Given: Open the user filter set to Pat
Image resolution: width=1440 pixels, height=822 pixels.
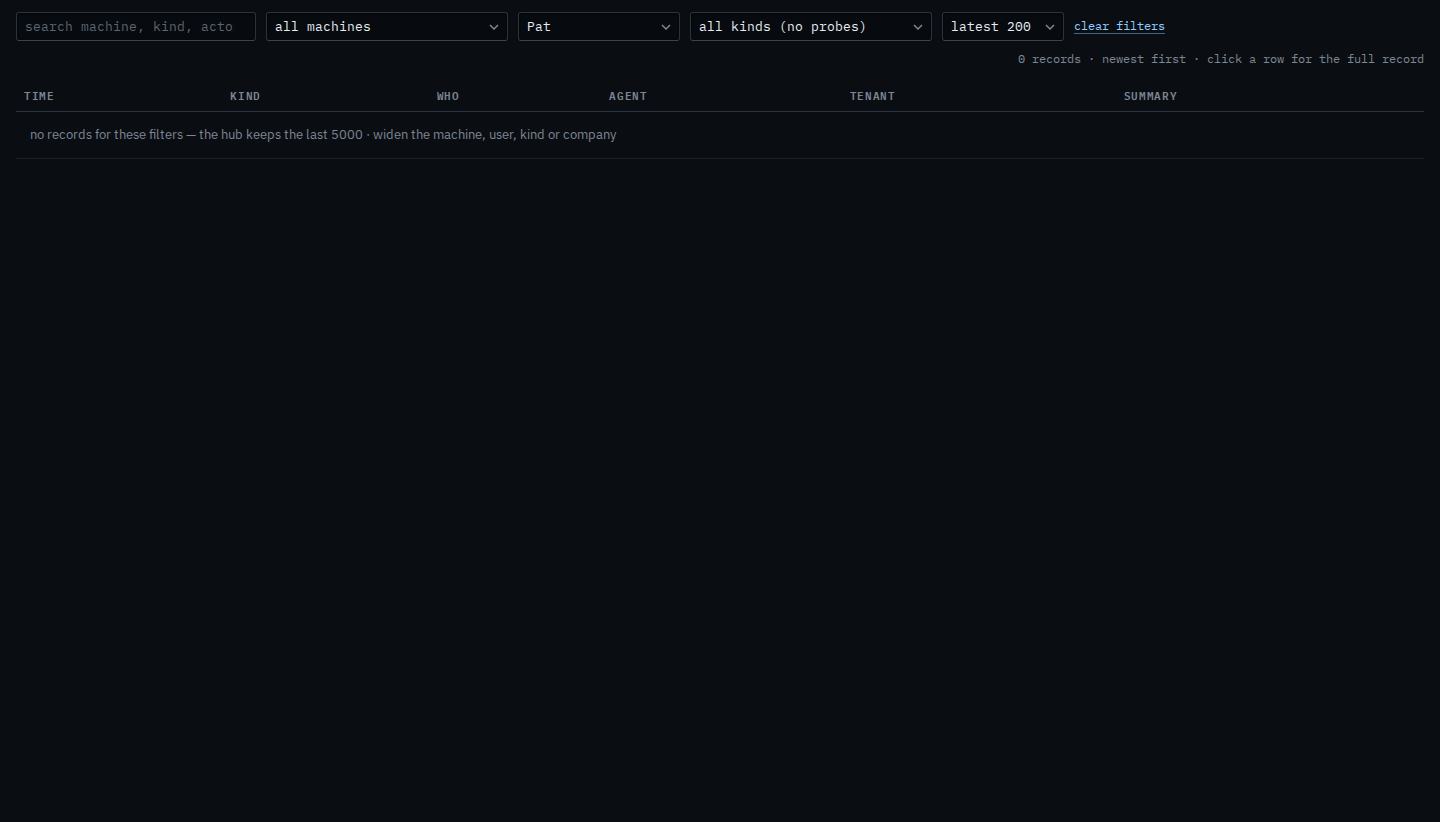Looking at the screenshot, I should click(599, 26).
